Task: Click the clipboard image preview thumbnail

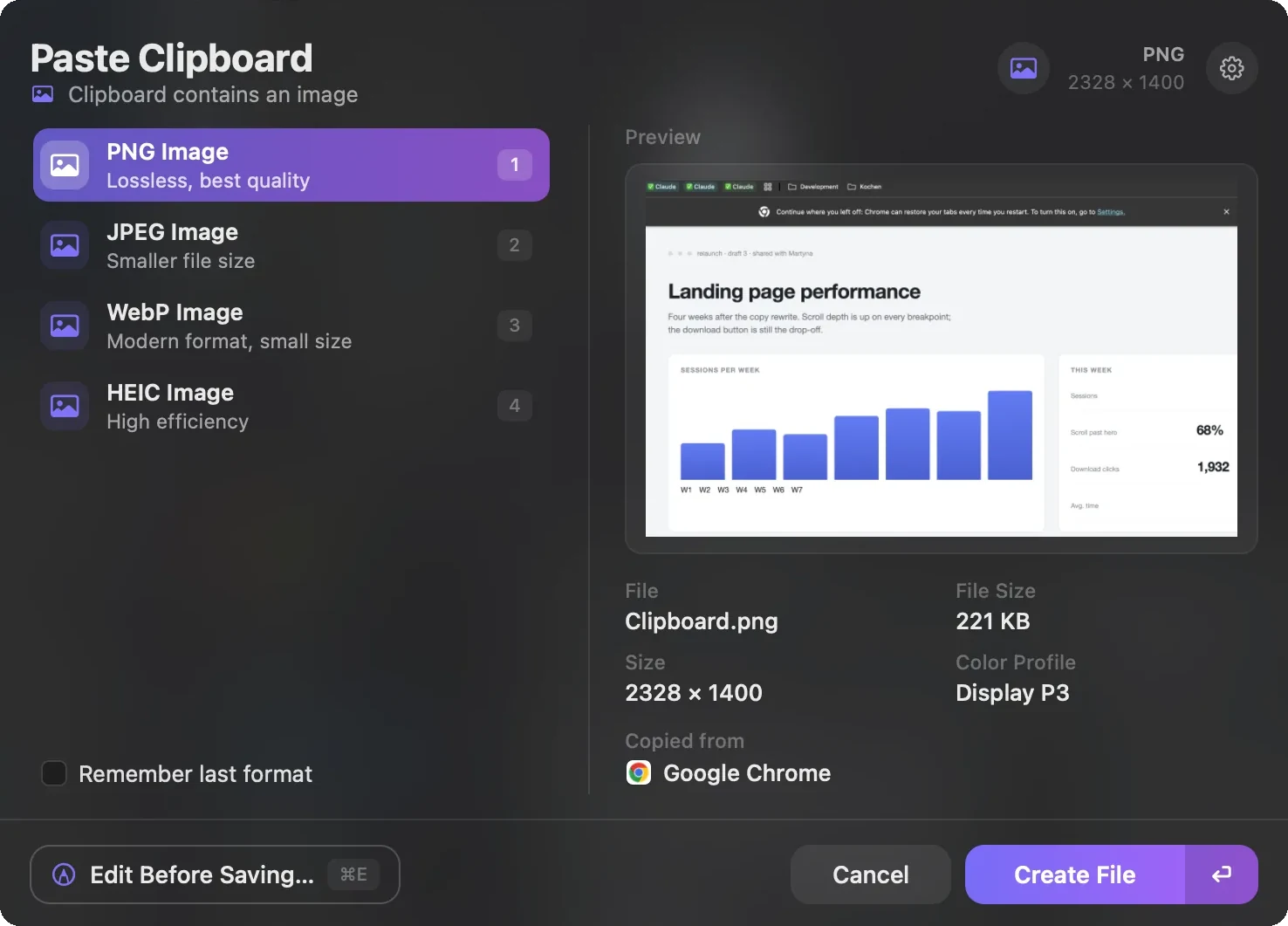Action: click(942, 359)
